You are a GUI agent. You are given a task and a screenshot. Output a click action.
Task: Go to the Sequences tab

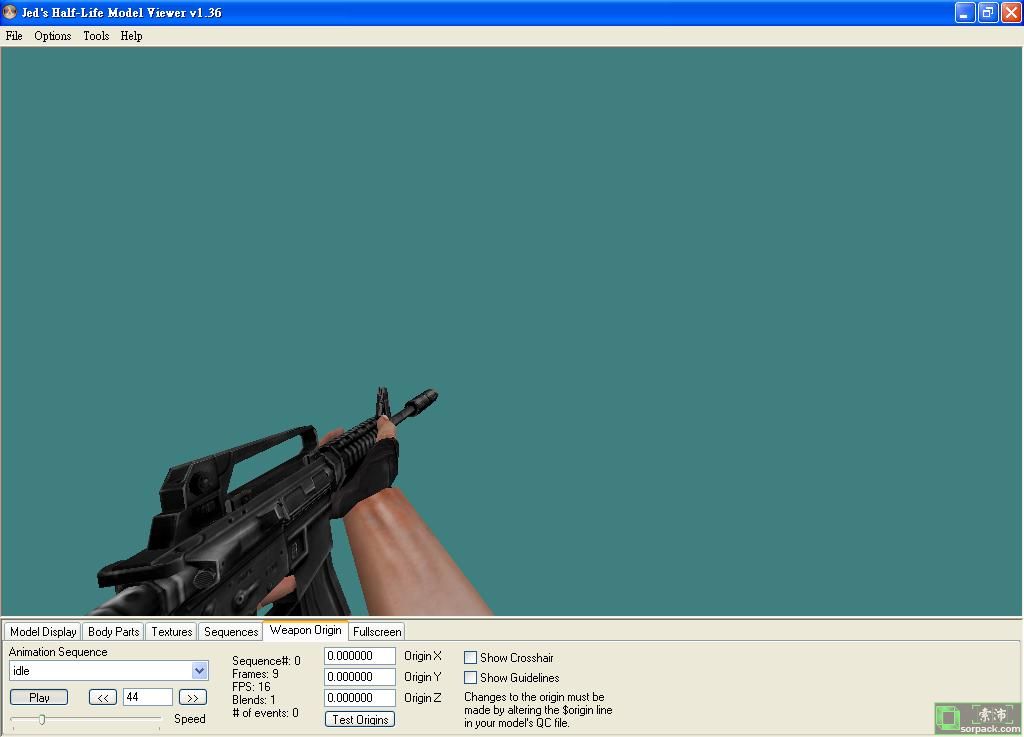(231, 632)
